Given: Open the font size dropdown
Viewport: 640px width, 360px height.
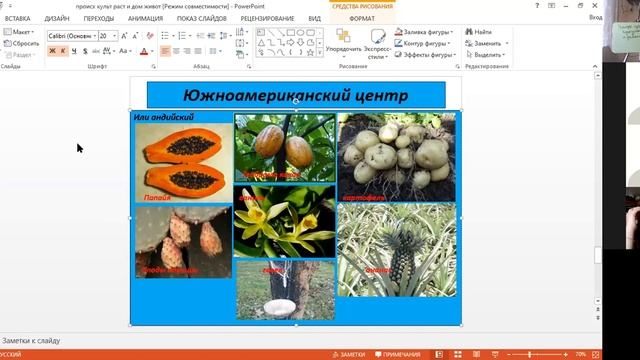Looking at the screenshot, I should [114, 36].
